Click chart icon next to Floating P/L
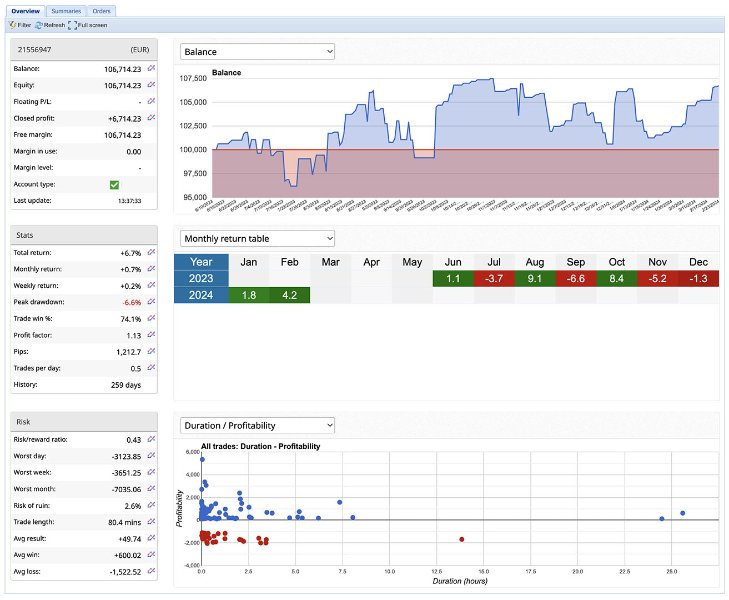Viewport: 729px width, 600px height. coord(151,101)
